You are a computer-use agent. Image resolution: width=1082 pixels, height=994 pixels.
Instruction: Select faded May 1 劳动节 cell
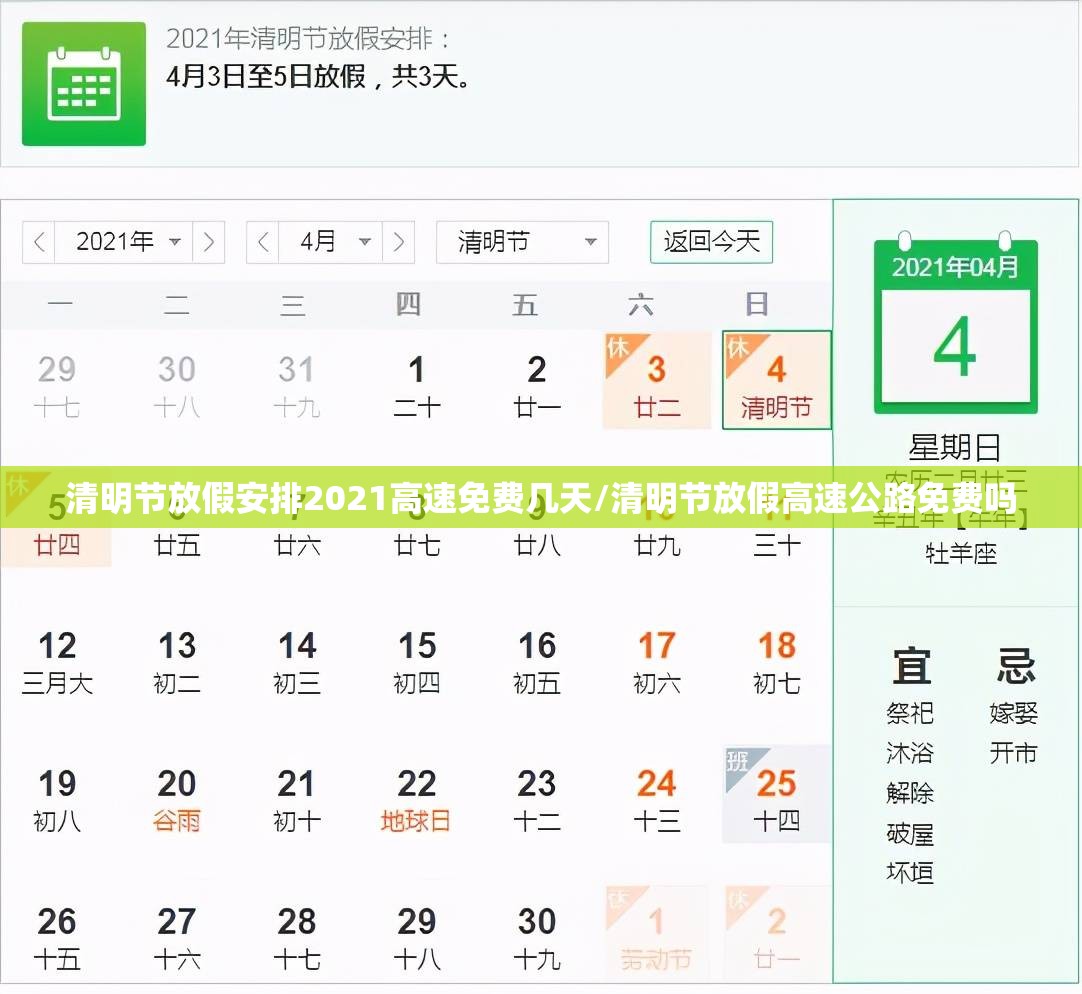pos(657,933)
